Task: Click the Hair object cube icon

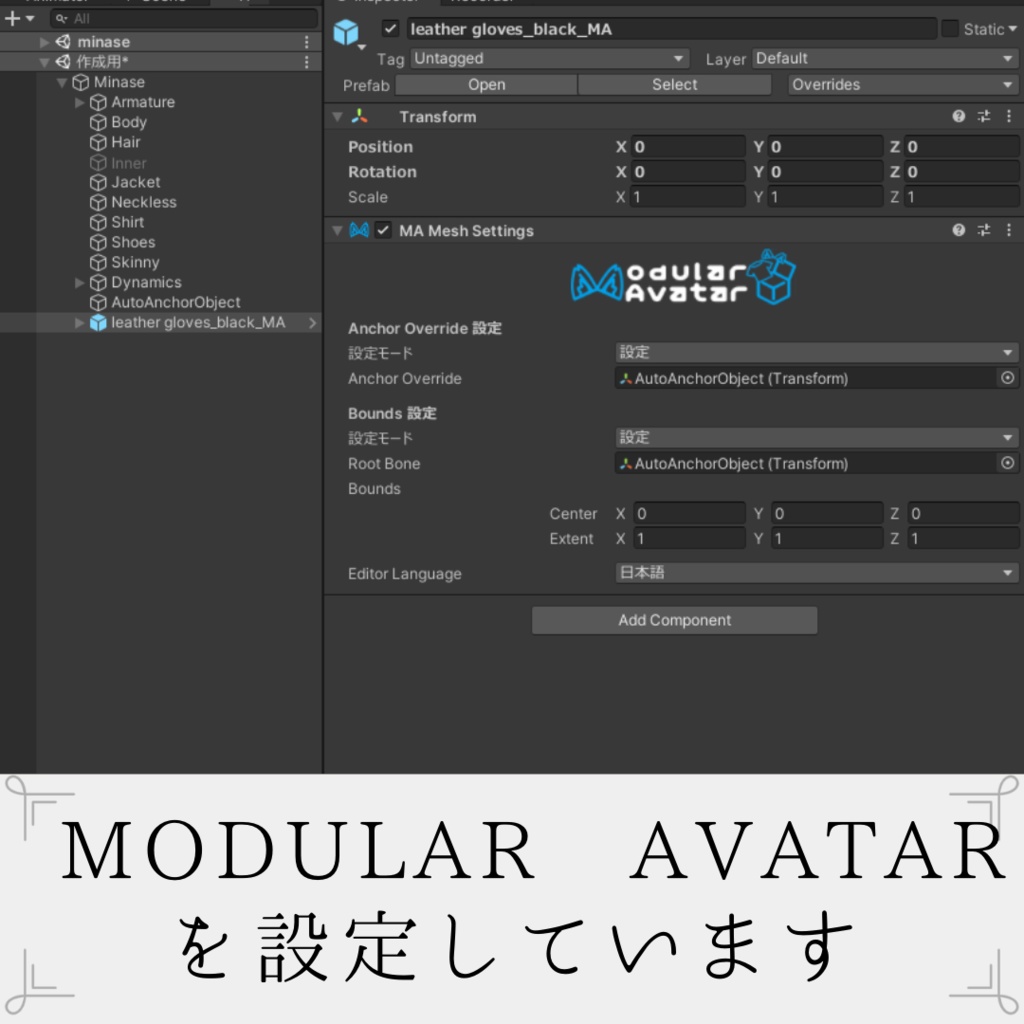Action: click(98, 142)
